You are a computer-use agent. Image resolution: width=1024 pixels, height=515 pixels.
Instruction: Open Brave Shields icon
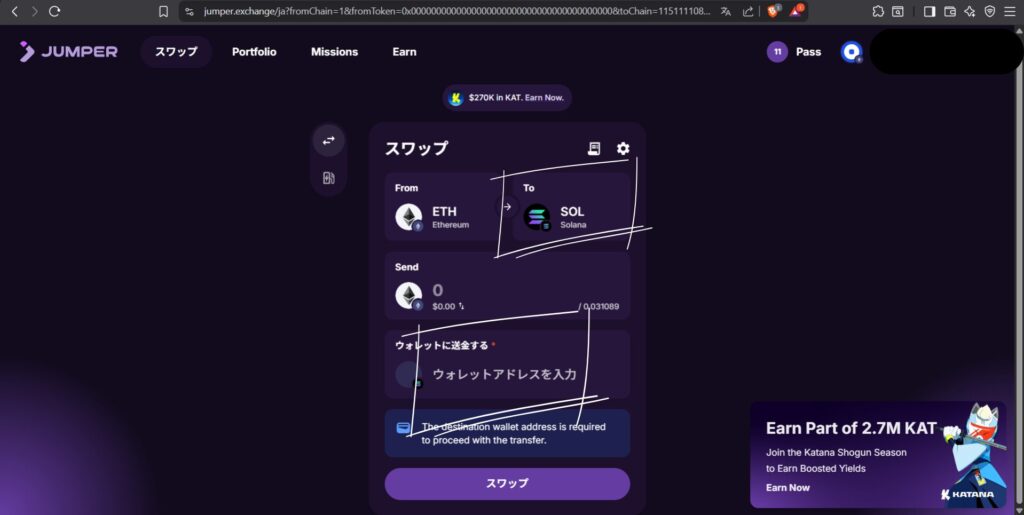click(x=773, y=10)
